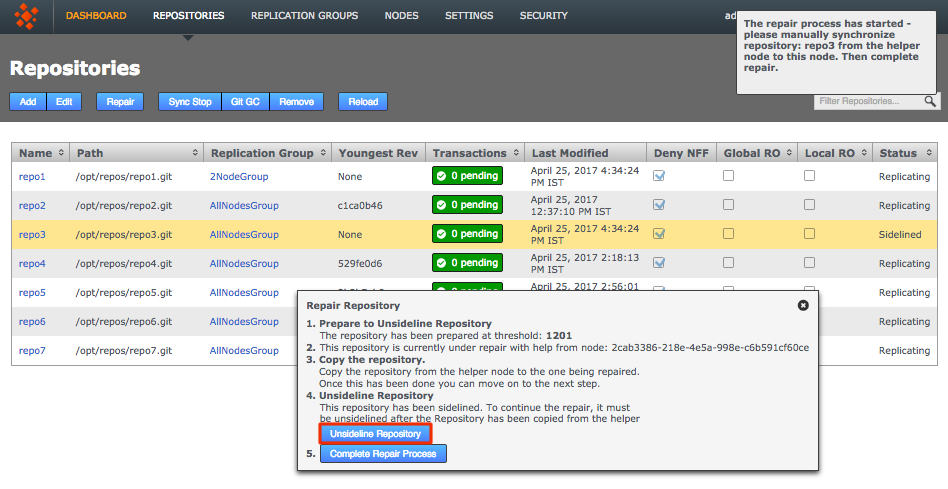This screenshot has height=489, width=948.
Task: Go to the Nodes tab
Action: (x=401, y=16)
